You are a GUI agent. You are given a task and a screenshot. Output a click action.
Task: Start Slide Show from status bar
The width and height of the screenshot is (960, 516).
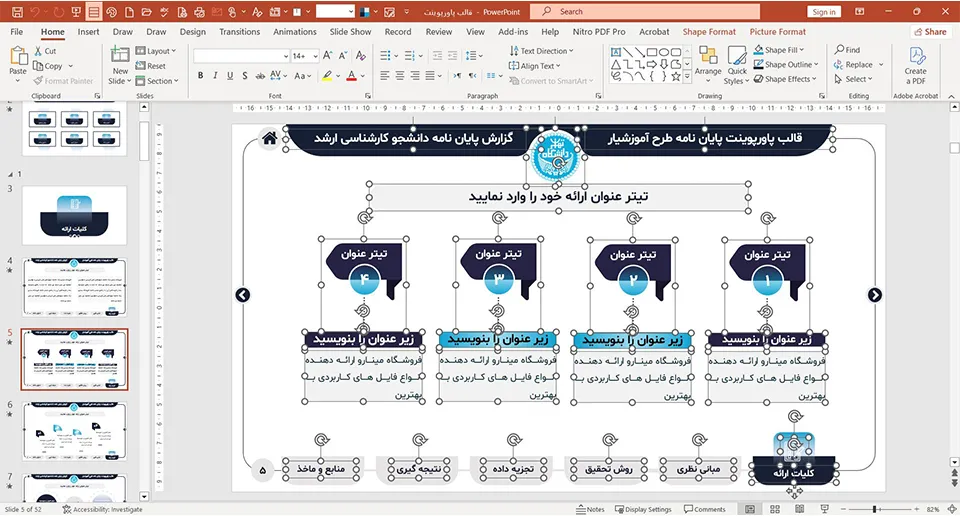pyautogui.click(x=824, y=509)
